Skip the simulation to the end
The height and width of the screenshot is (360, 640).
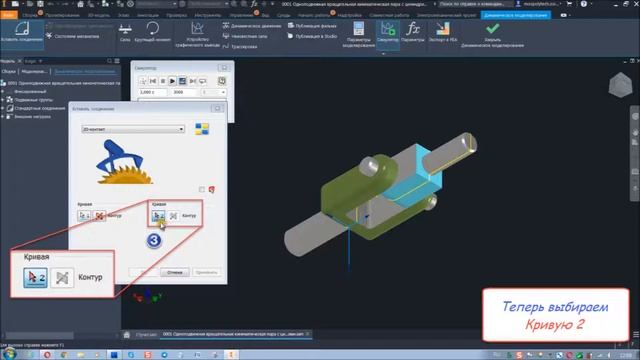coord(192,81)
